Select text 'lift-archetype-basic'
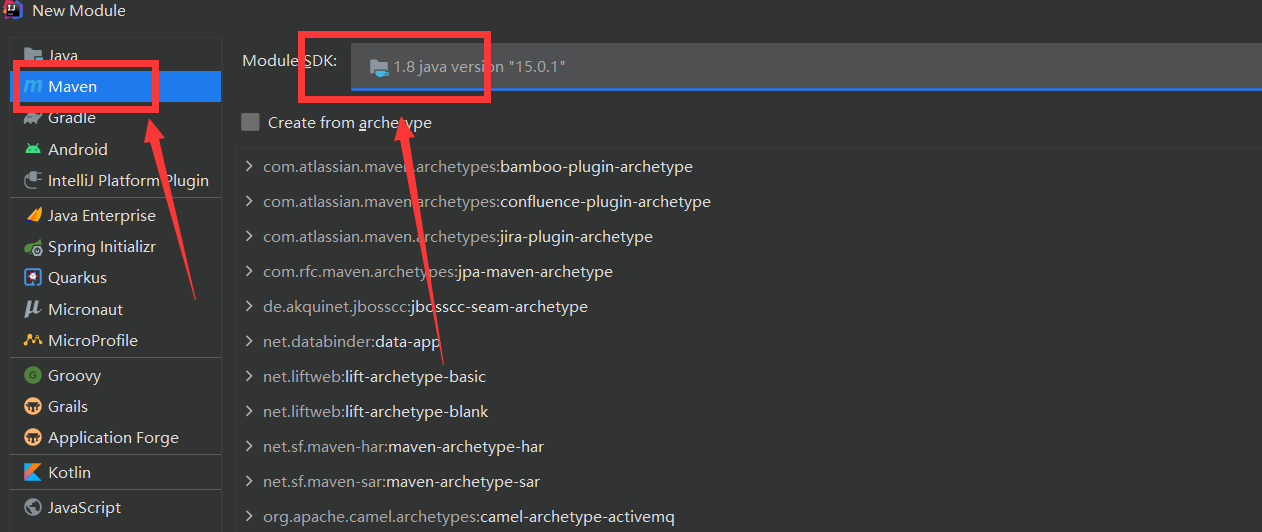The height and width of the screenshot is (532, 1262). (415, 377)
